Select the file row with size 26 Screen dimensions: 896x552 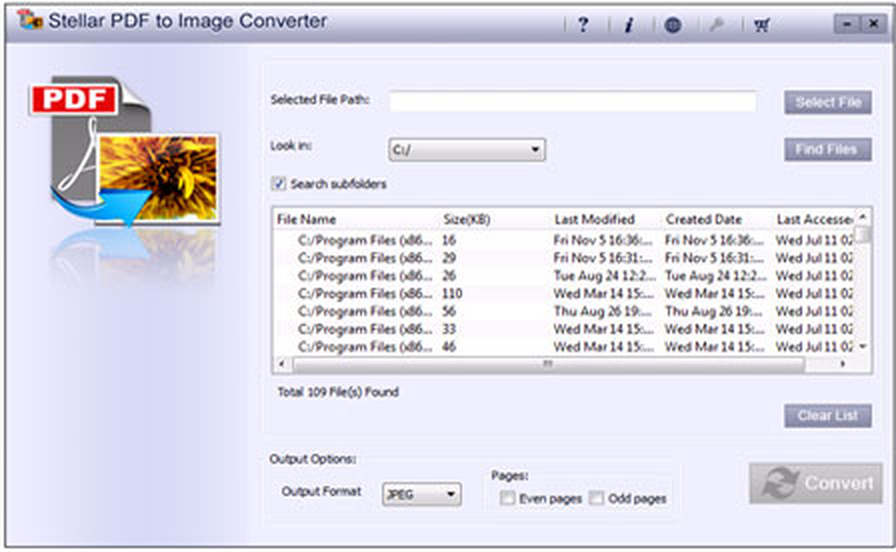coord(564,275)
